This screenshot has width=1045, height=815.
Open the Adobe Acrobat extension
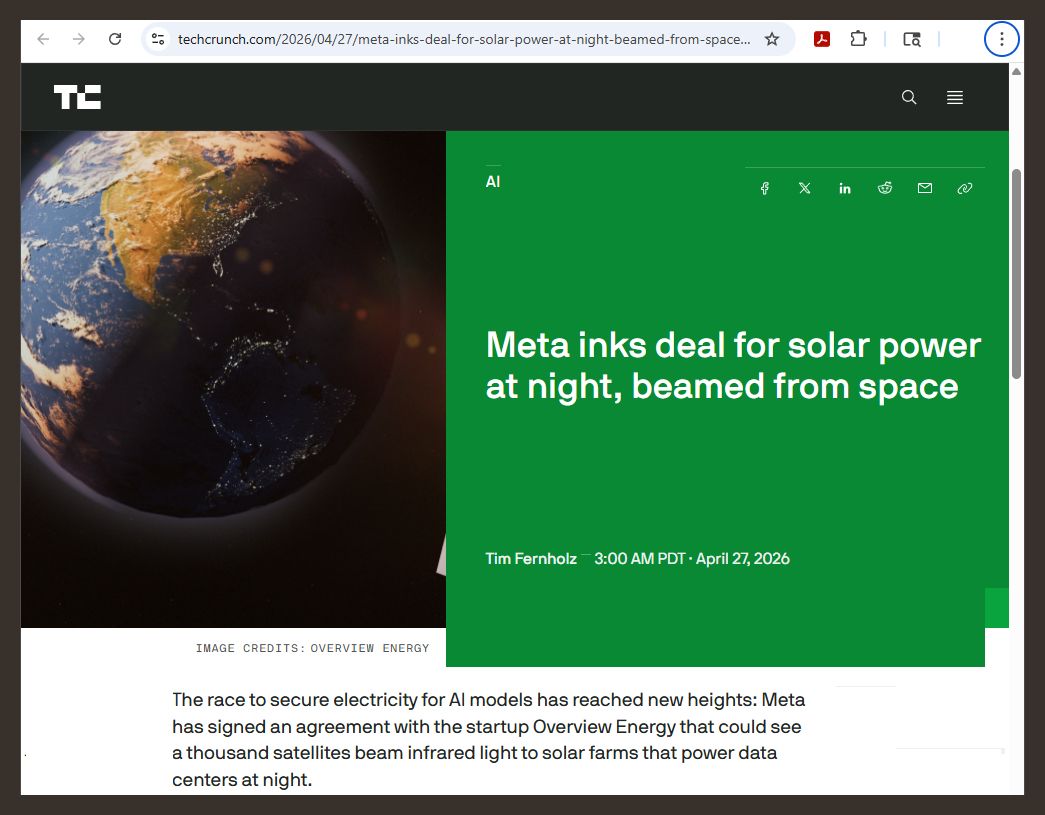[821, 39]
